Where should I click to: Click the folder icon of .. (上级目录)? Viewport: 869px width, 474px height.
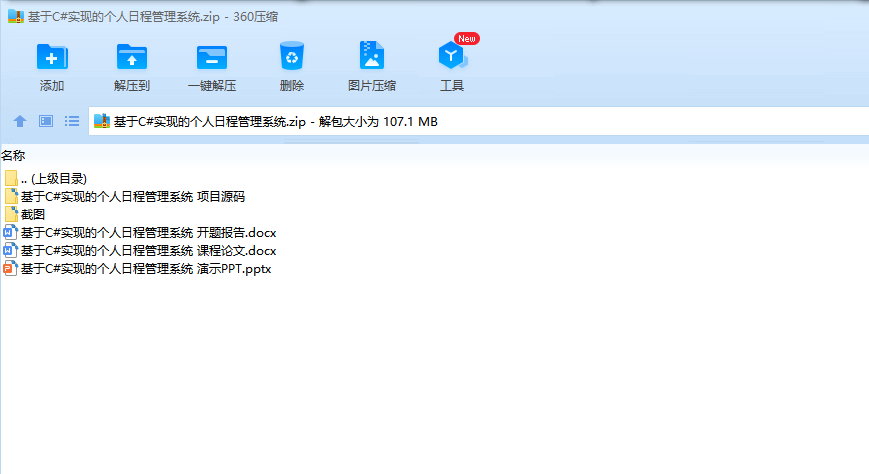[11, 178]
